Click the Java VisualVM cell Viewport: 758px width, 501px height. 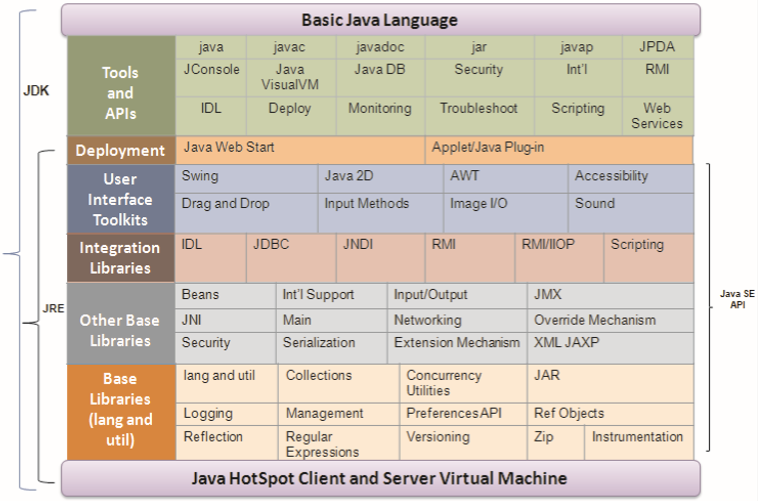click(x=289, y=77)
